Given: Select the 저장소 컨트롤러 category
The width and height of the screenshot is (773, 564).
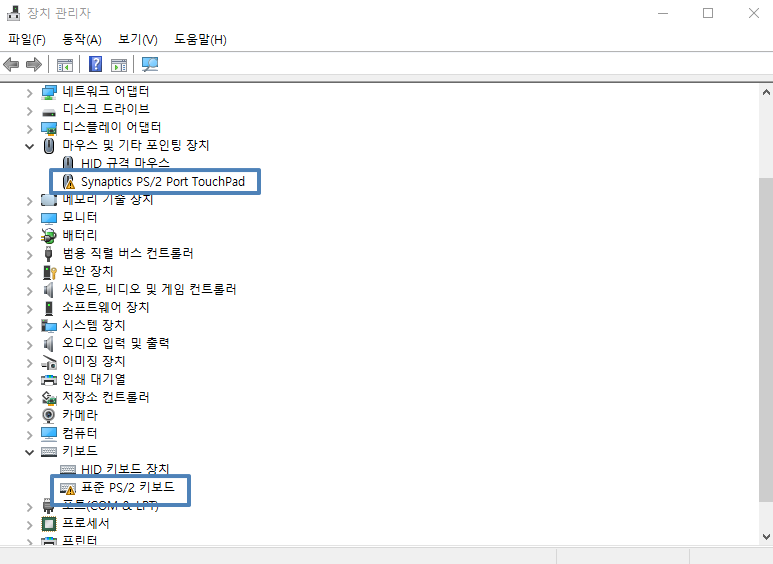Looking at the screenshot, I should 106,397.
